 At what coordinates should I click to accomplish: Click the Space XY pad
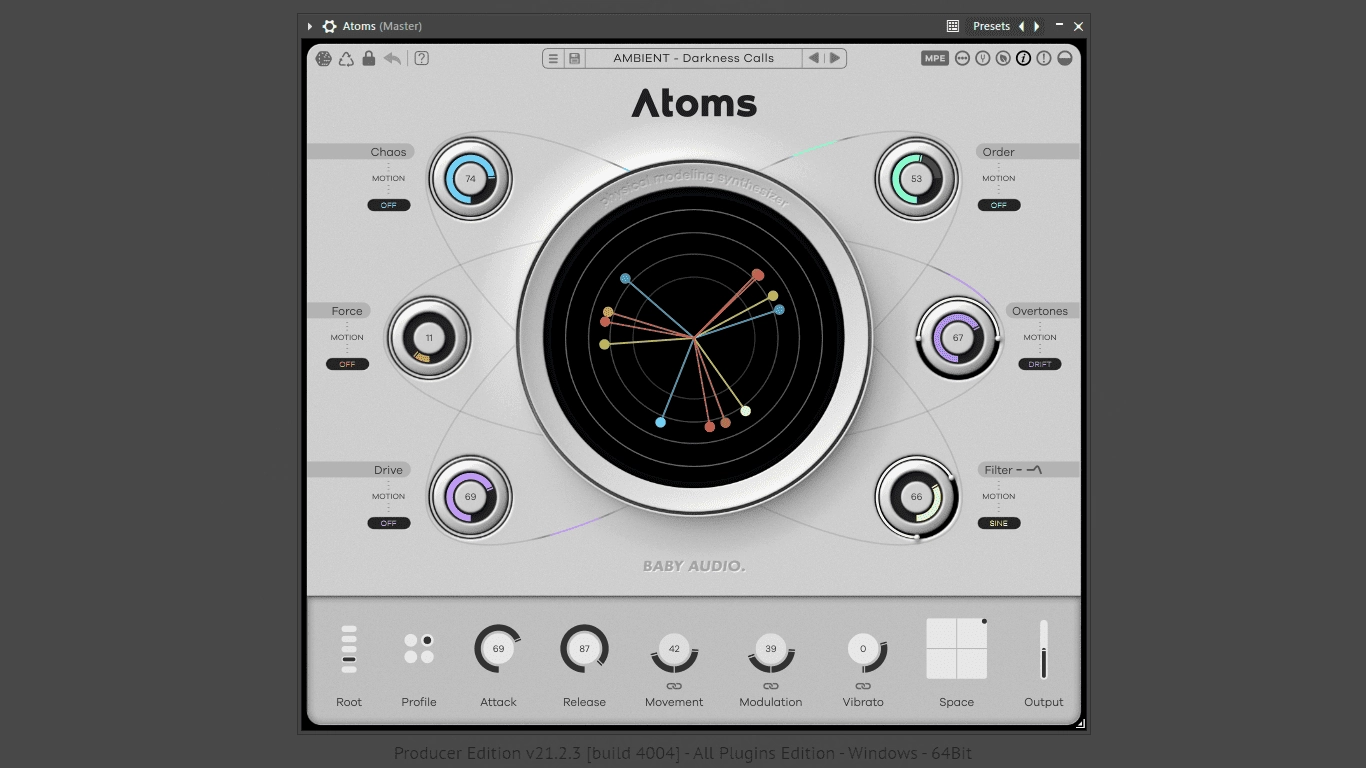pyautogui.click(x=957, y=649)
